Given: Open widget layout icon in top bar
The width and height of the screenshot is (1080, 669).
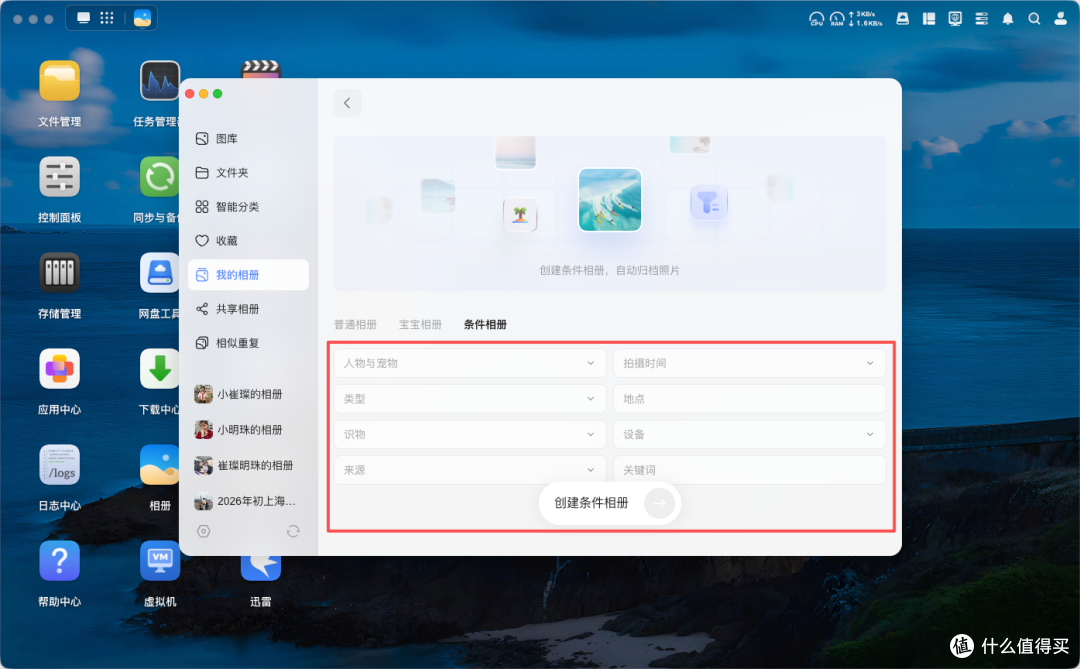Looking at the screenshot, I should point(929,19).
